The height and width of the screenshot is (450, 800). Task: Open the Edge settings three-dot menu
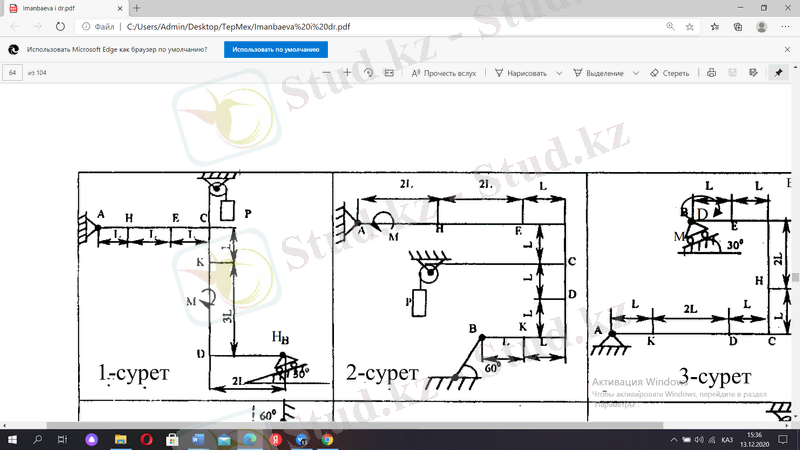(785, 27)
